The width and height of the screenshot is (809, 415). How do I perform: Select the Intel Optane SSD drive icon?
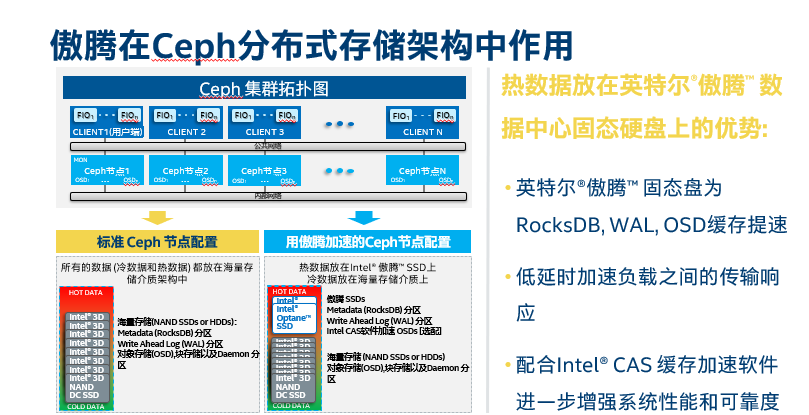294,314
